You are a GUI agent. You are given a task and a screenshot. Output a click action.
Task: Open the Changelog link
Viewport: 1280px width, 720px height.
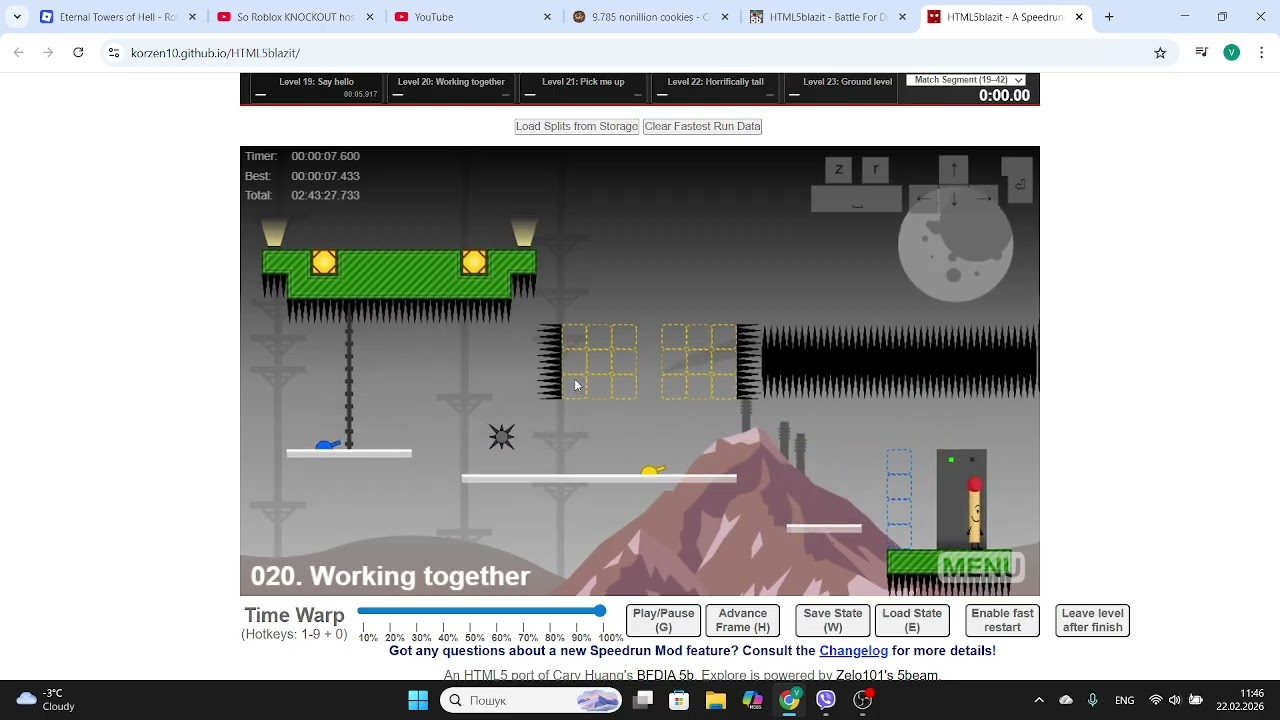[854, 651]
